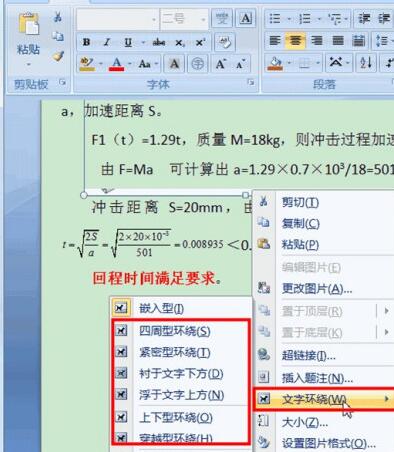
Task: Click the Numbering list icon
Action: (x=304, y=18)
